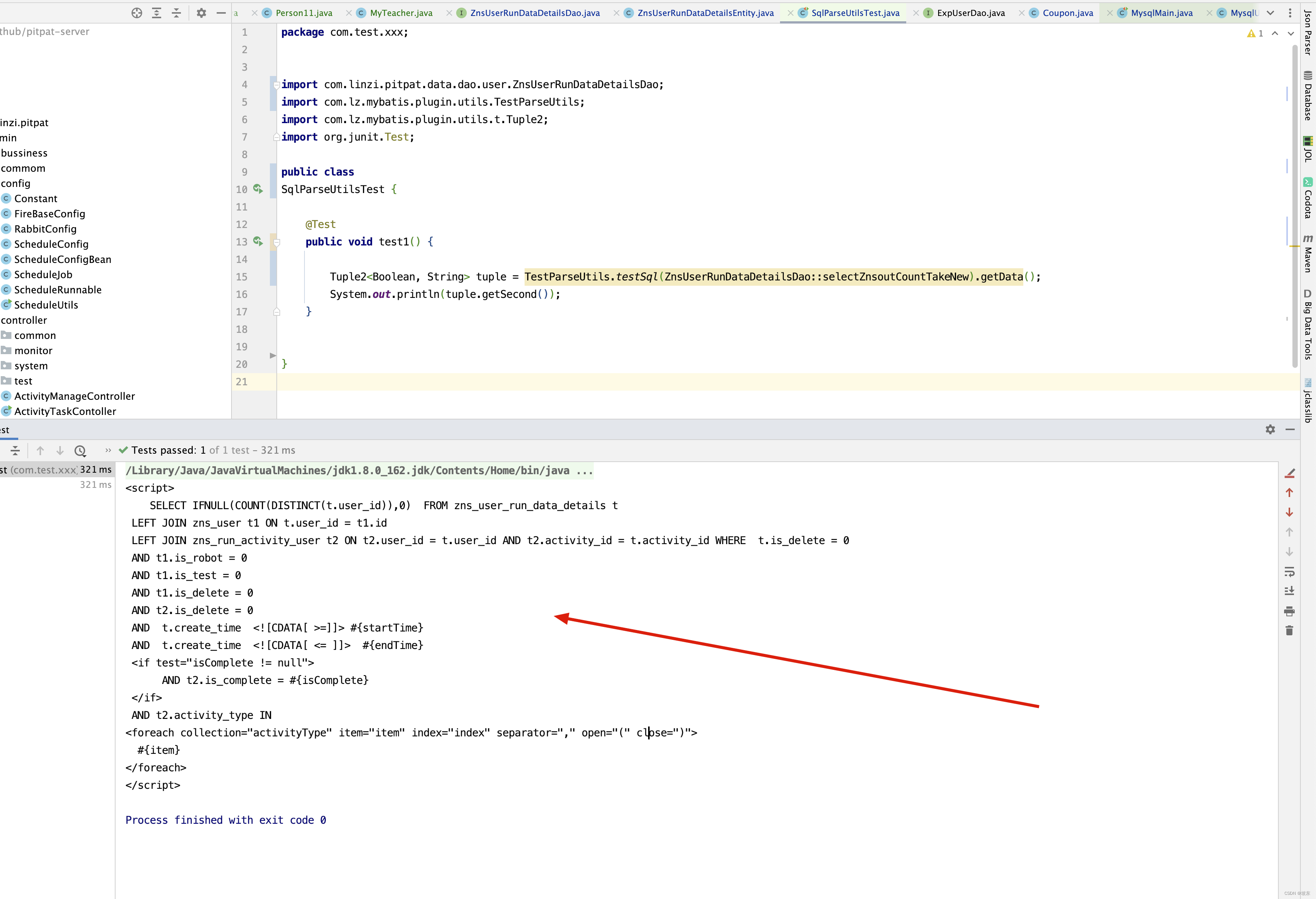The width and height of the screenshot is (1316, 899).
Task: Open project panel settings gear
Action: pyautogui.click(x=201, y=13)
